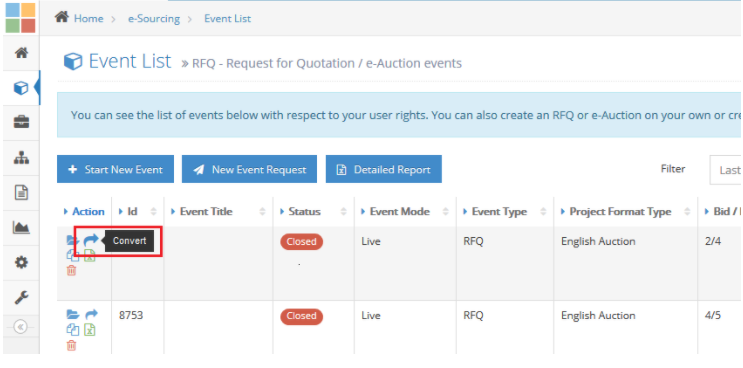Image resolution: width=743 pixels, height=368 pixels.
Task: Click the Convert arrow icon in first row
Action: coord(91,240)
